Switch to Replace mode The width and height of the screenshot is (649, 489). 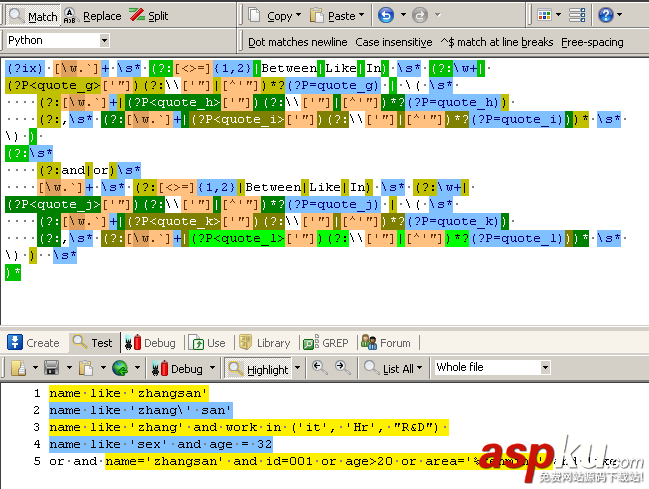click(92, 16)
